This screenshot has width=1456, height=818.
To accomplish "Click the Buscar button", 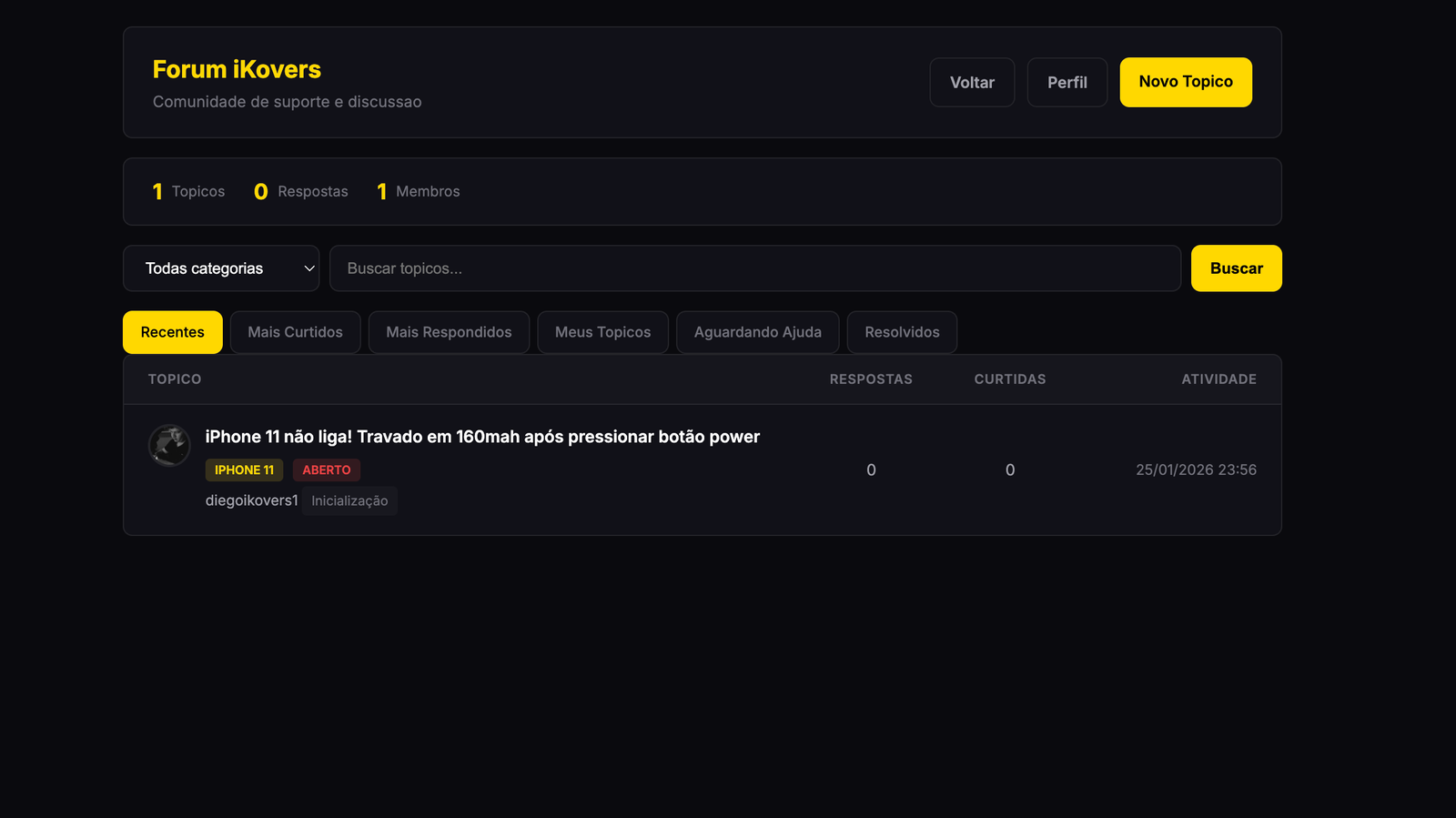I will (x=1236, y=268).
